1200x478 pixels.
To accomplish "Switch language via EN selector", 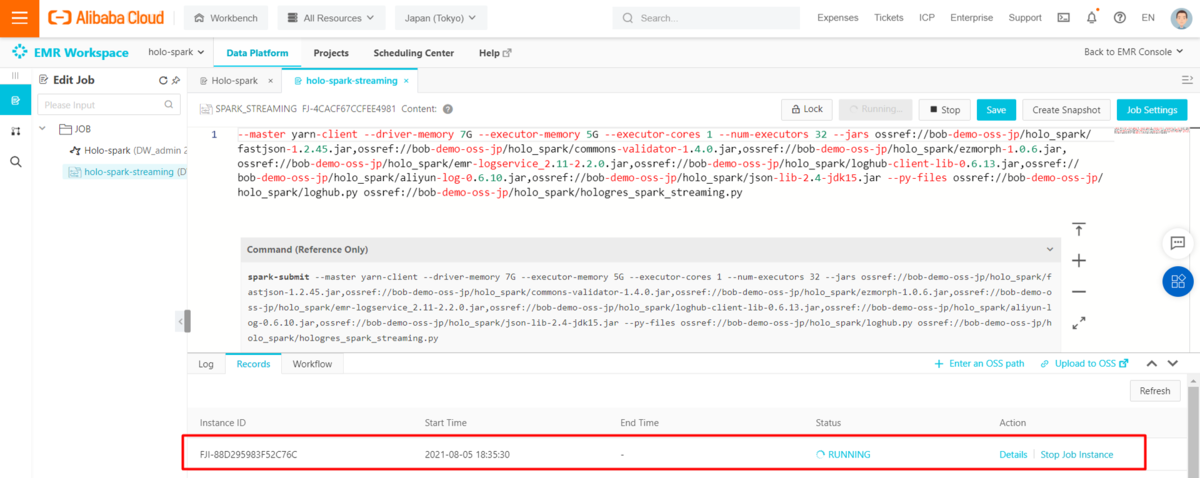I will pos(1147,18).
